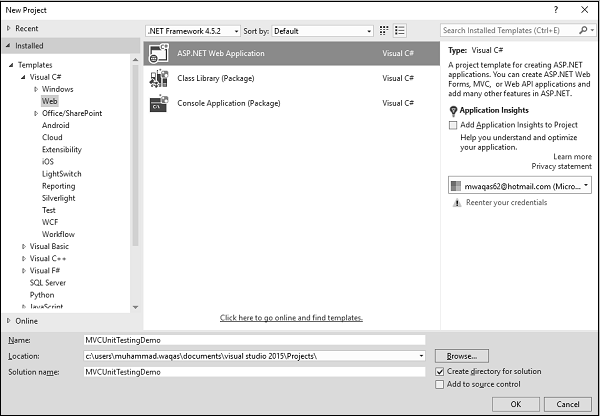The image size is (600, 416).
Task: Select the Reporting category
Action: coord(59,186)
